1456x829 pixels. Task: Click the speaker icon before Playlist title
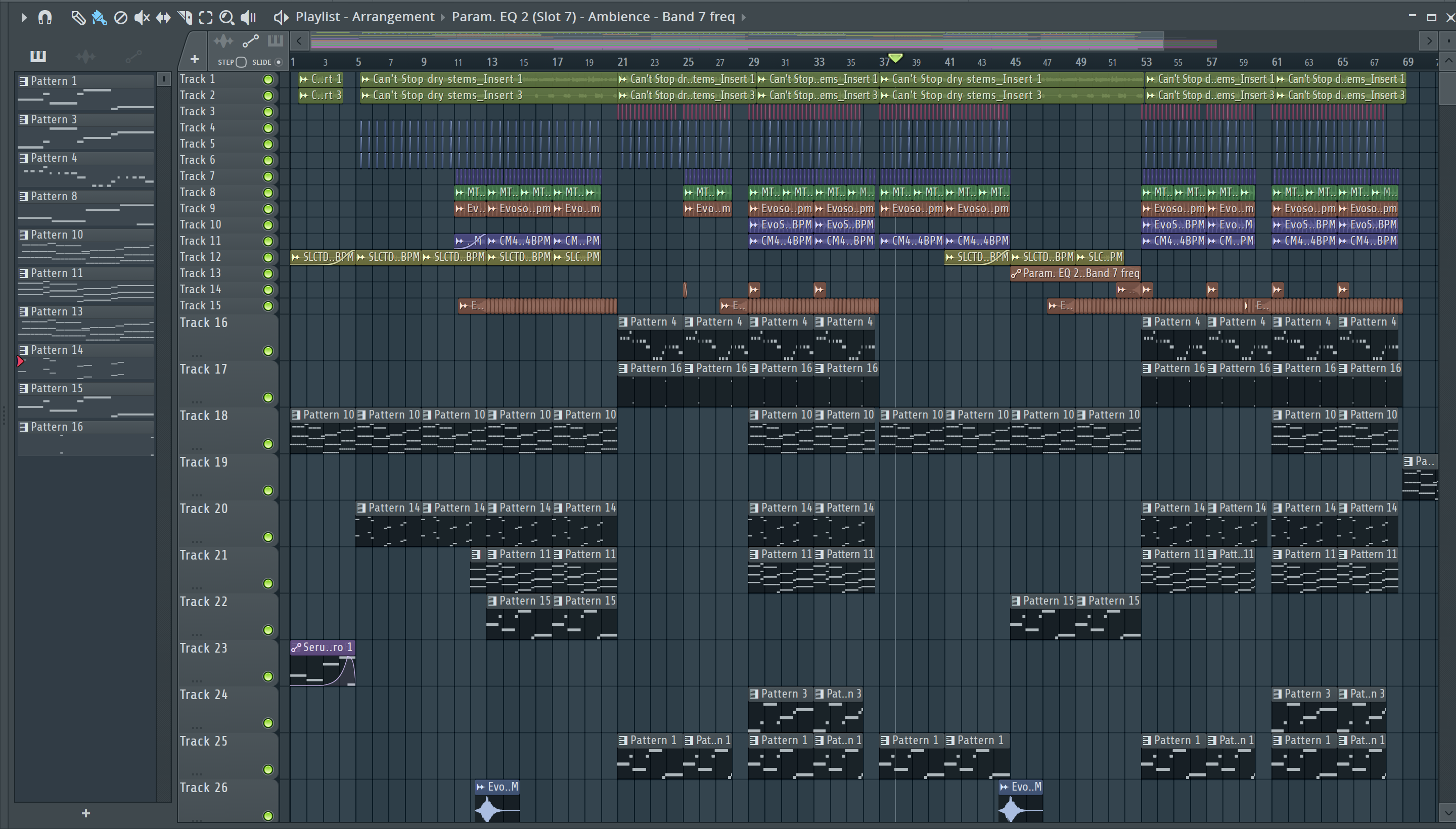(x=280, y=18)
